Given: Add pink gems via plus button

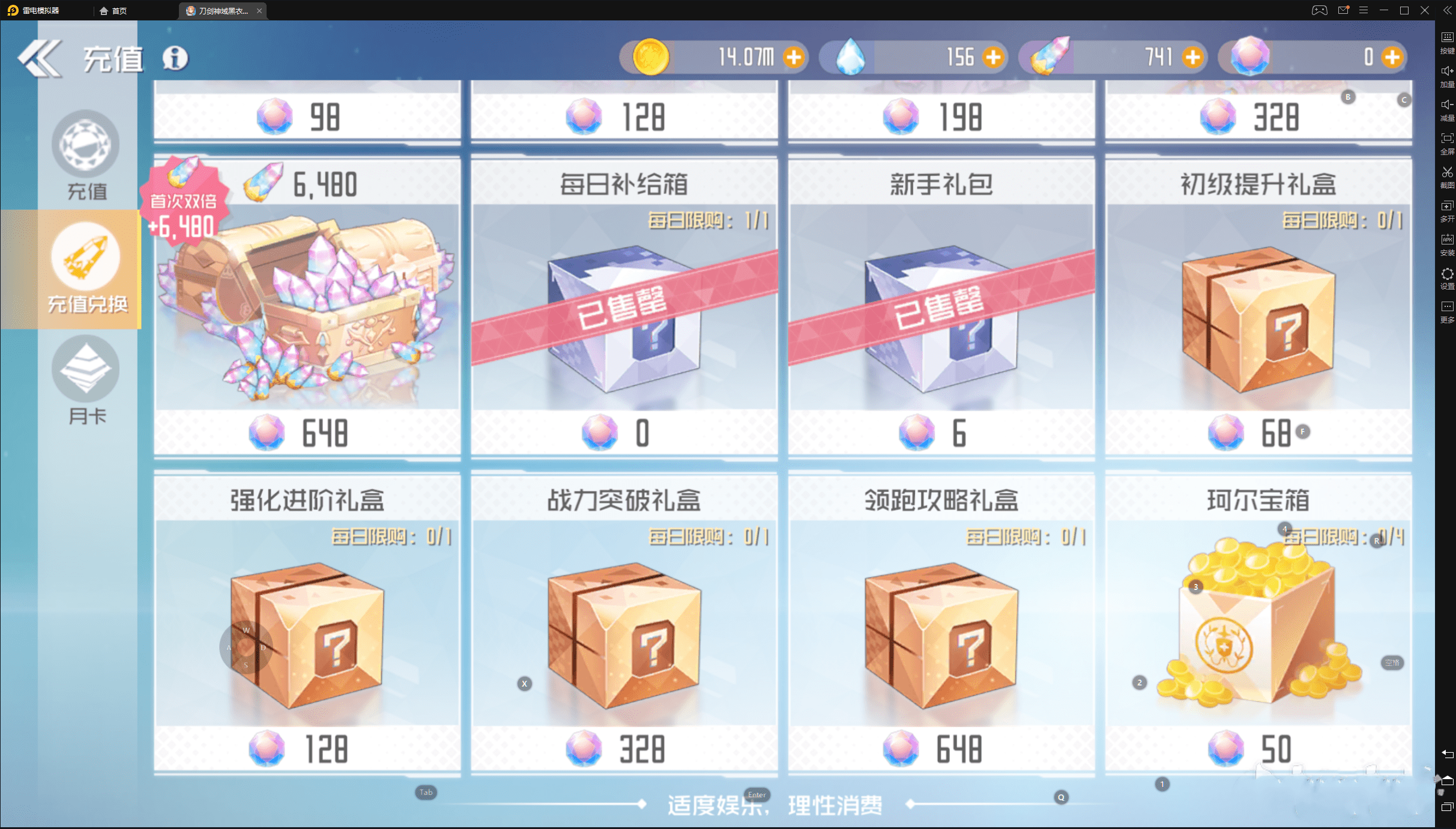Looking at the screenshot, I should pos(1392,58).
